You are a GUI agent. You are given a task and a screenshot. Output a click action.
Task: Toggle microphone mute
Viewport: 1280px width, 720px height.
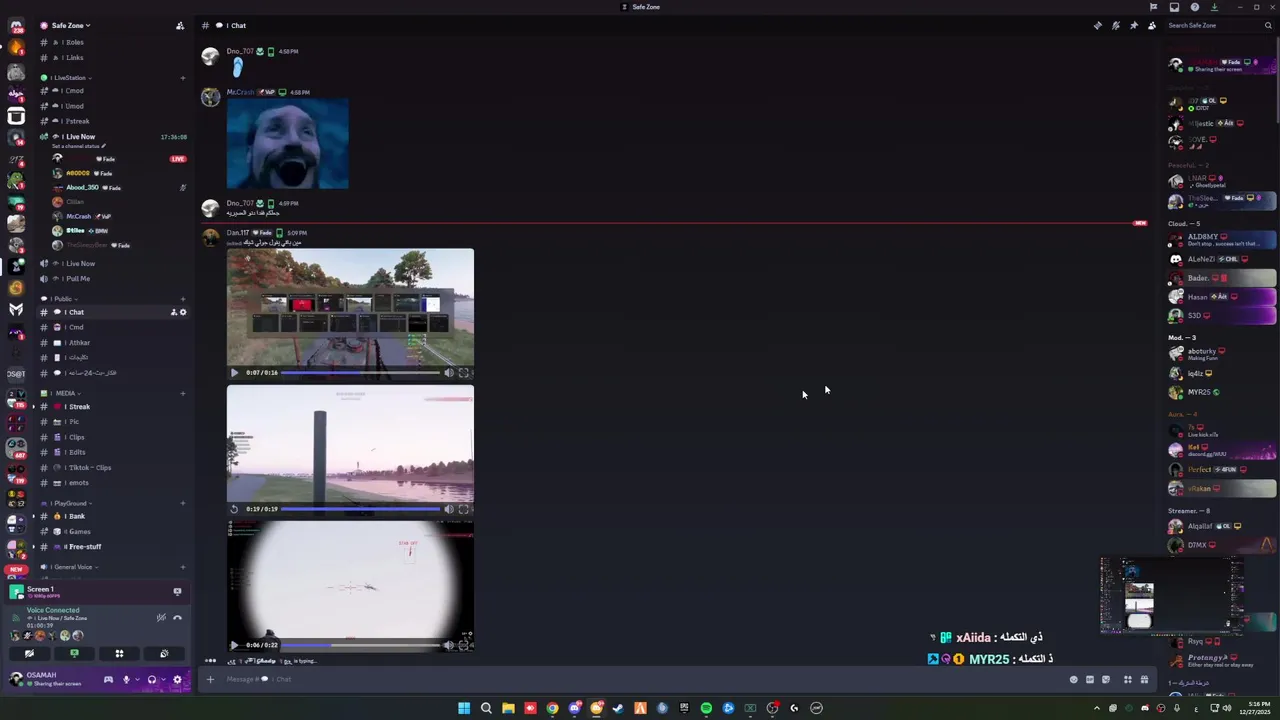tap(126, 680)
